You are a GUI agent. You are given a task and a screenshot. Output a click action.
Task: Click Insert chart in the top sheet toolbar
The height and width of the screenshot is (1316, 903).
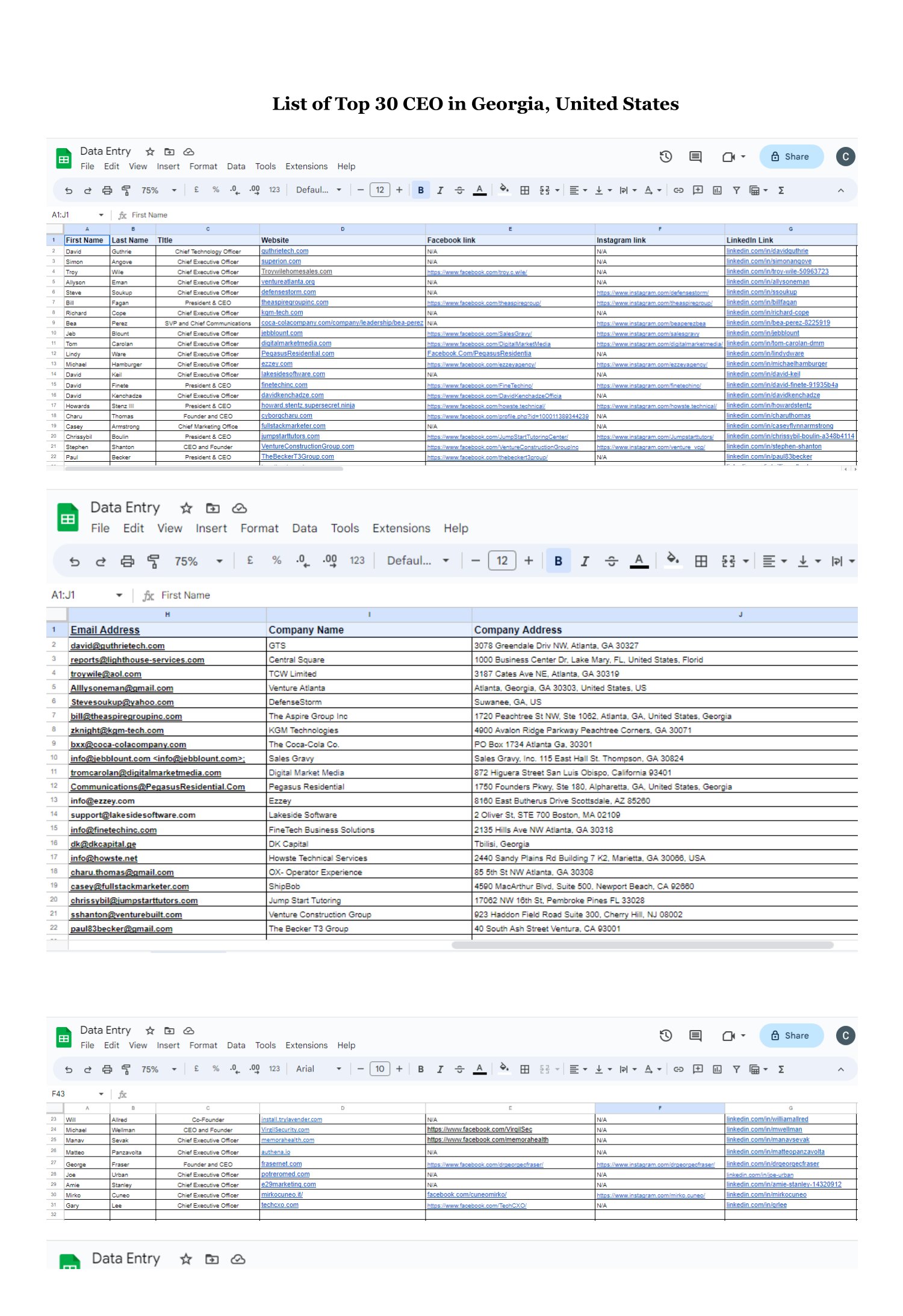pyautogui.click(x=717, y=190)
